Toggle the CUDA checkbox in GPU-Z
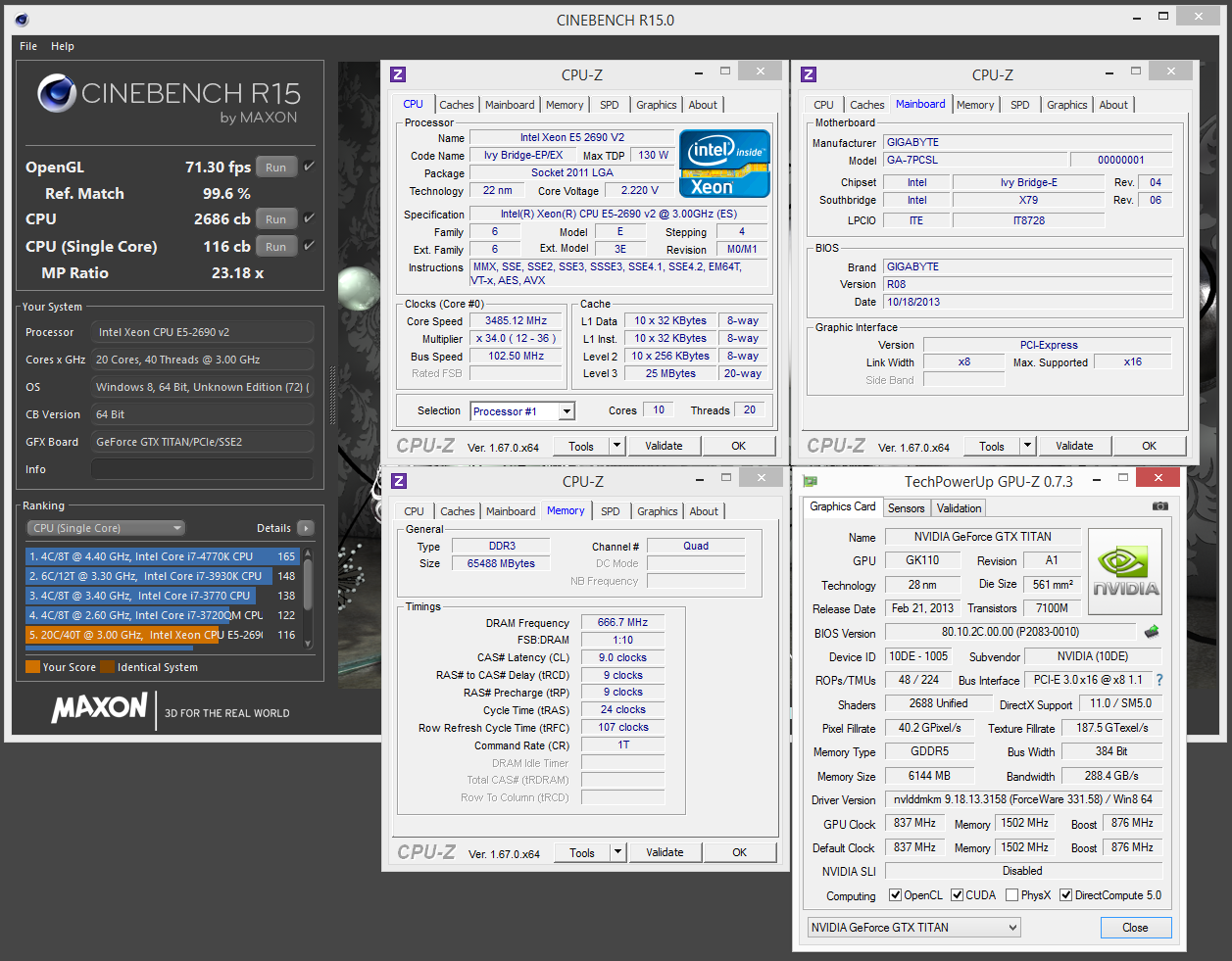This screenshot has width=1232, height=961. coord(957,895)
